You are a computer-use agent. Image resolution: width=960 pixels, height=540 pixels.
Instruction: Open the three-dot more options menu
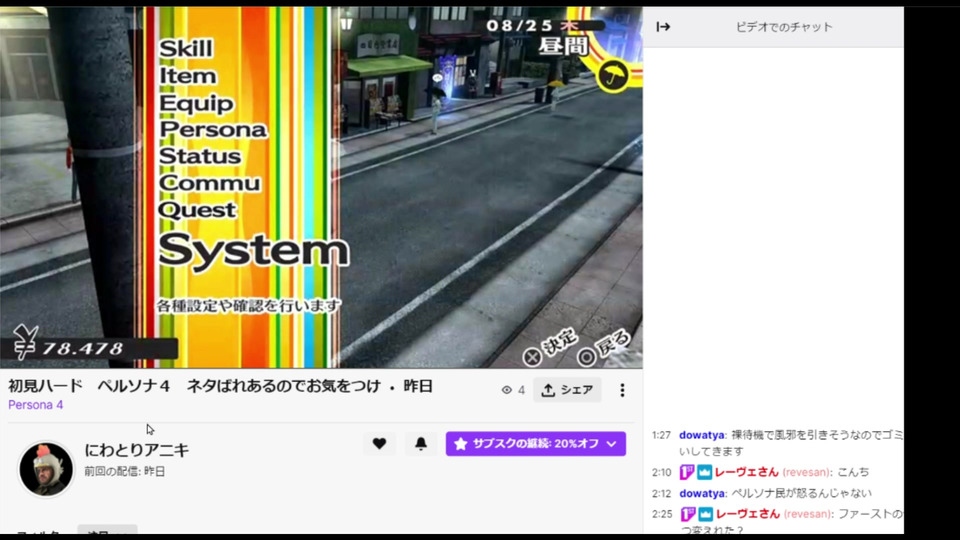[x=622, y=390]
